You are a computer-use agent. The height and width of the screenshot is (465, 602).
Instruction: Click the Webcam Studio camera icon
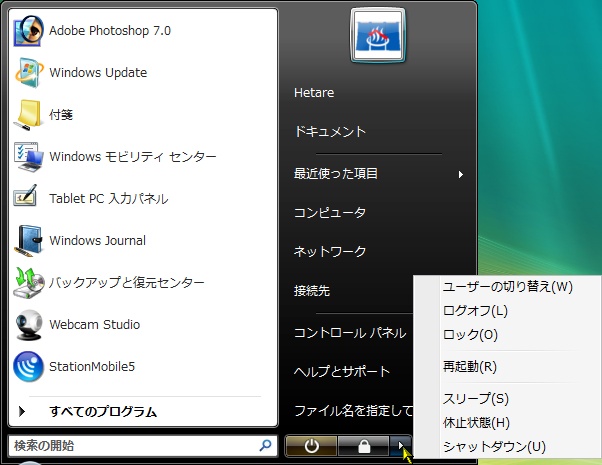(x=28, y=325)
